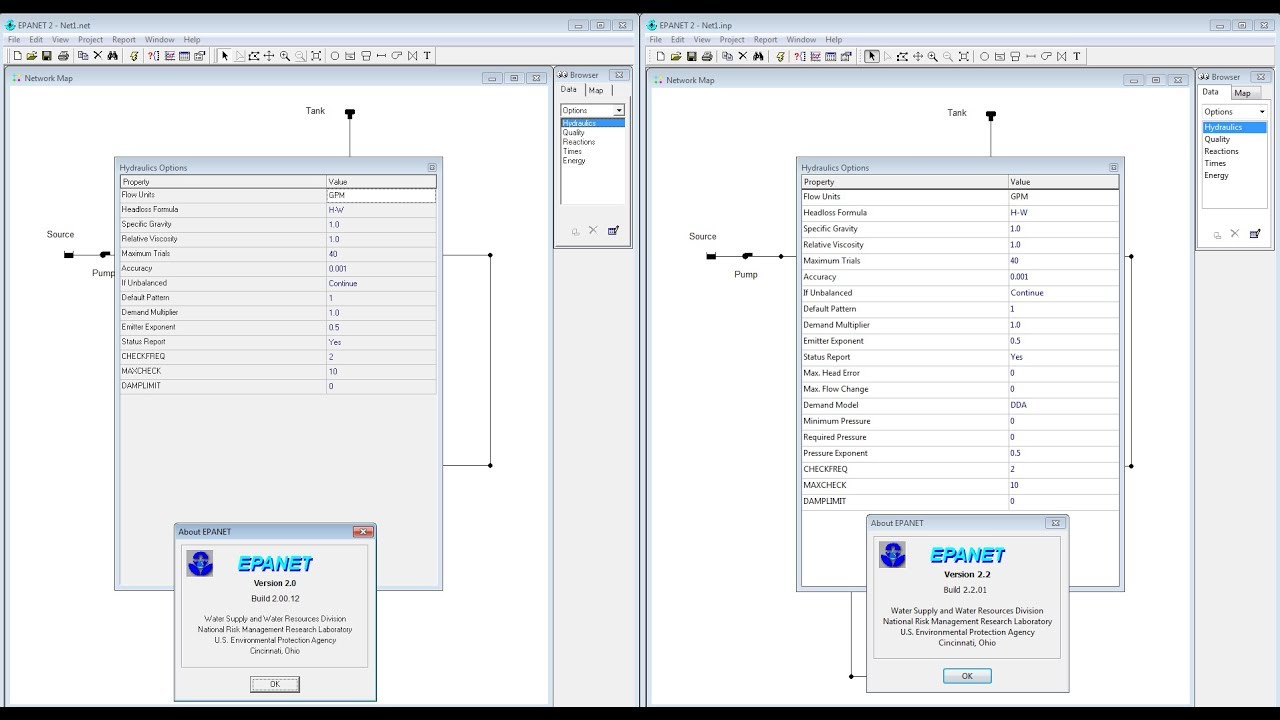The width and height of the screenshot is (1280, 720).
Task: Open Help menu in Net1.inp window
Action: point(833,40)
